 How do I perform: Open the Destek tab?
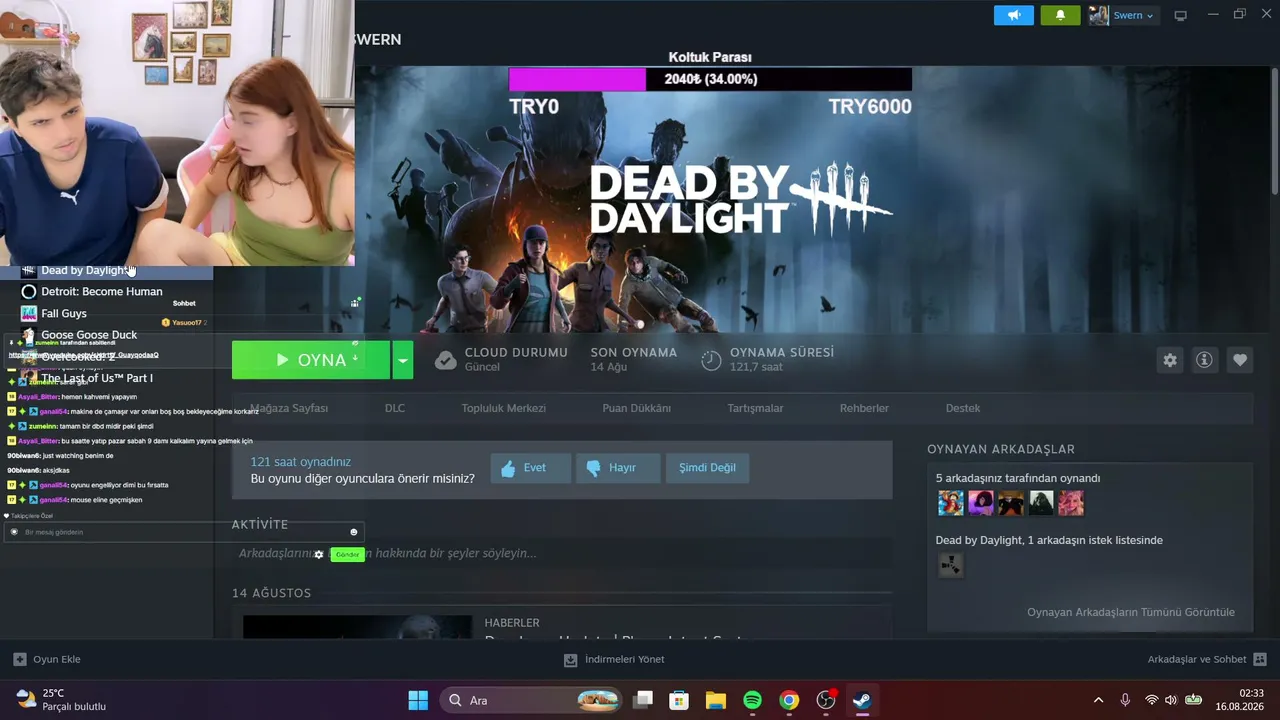coord(963,408)
